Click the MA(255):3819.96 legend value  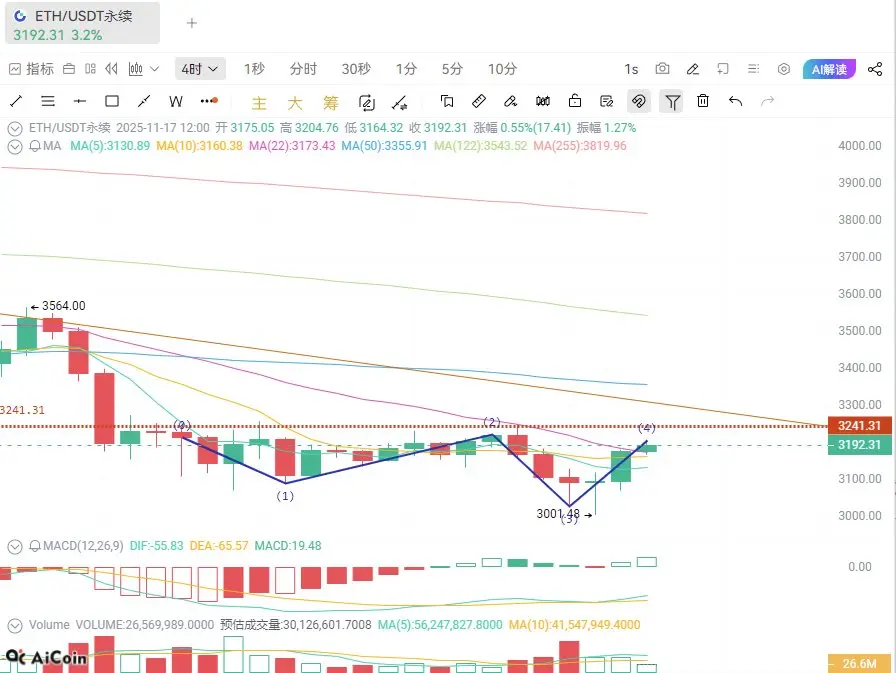580,146
